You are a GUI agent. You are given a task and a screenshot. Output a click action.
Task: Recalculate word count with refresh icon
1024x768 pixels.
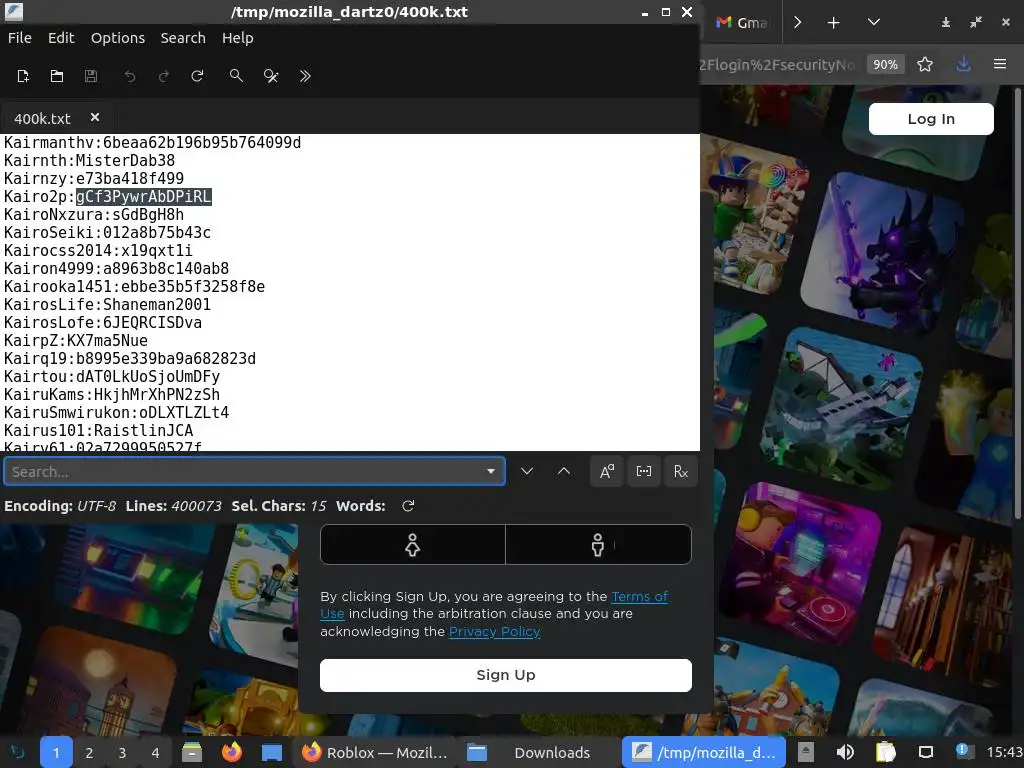point(408,506)
